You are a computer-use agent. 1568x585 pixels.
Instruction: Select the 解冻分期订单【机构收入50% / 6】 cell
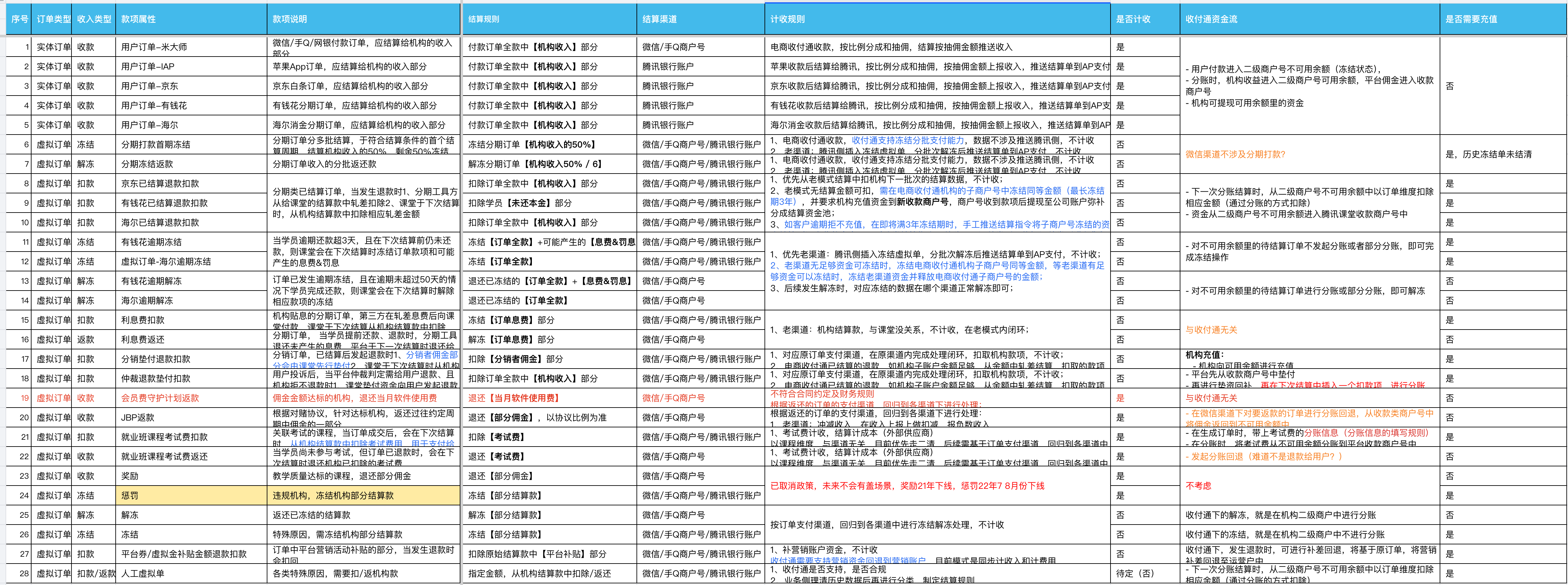[x=550, y=164]
